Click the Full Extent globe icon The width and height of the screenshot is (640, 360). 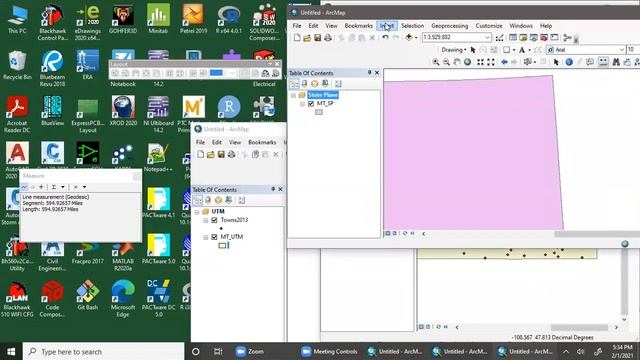coord(467,62)
